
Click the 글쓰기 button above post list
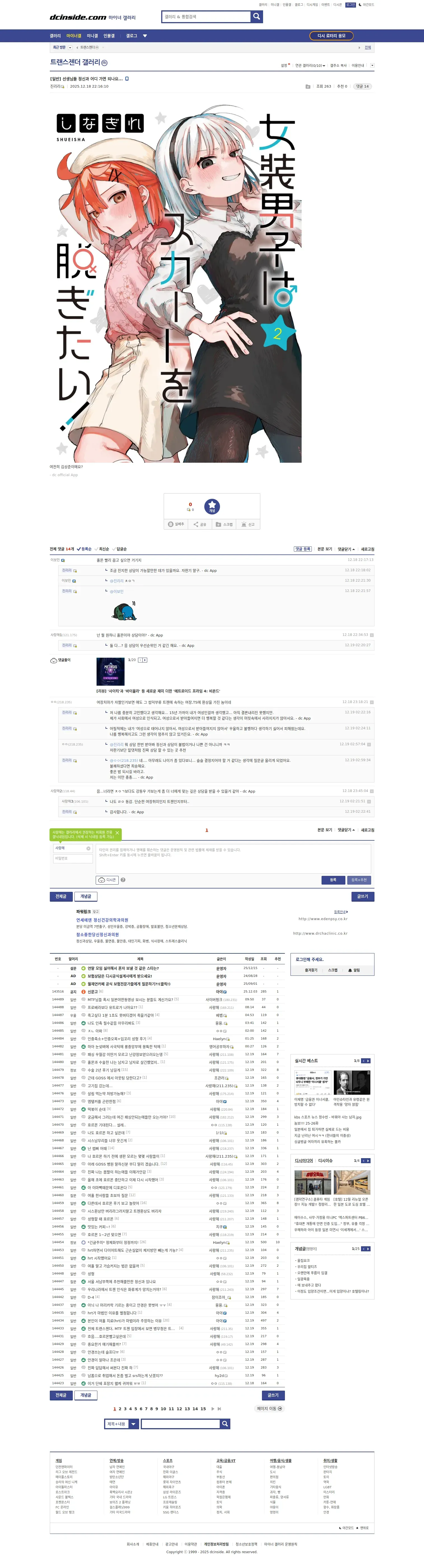(363, 896)
